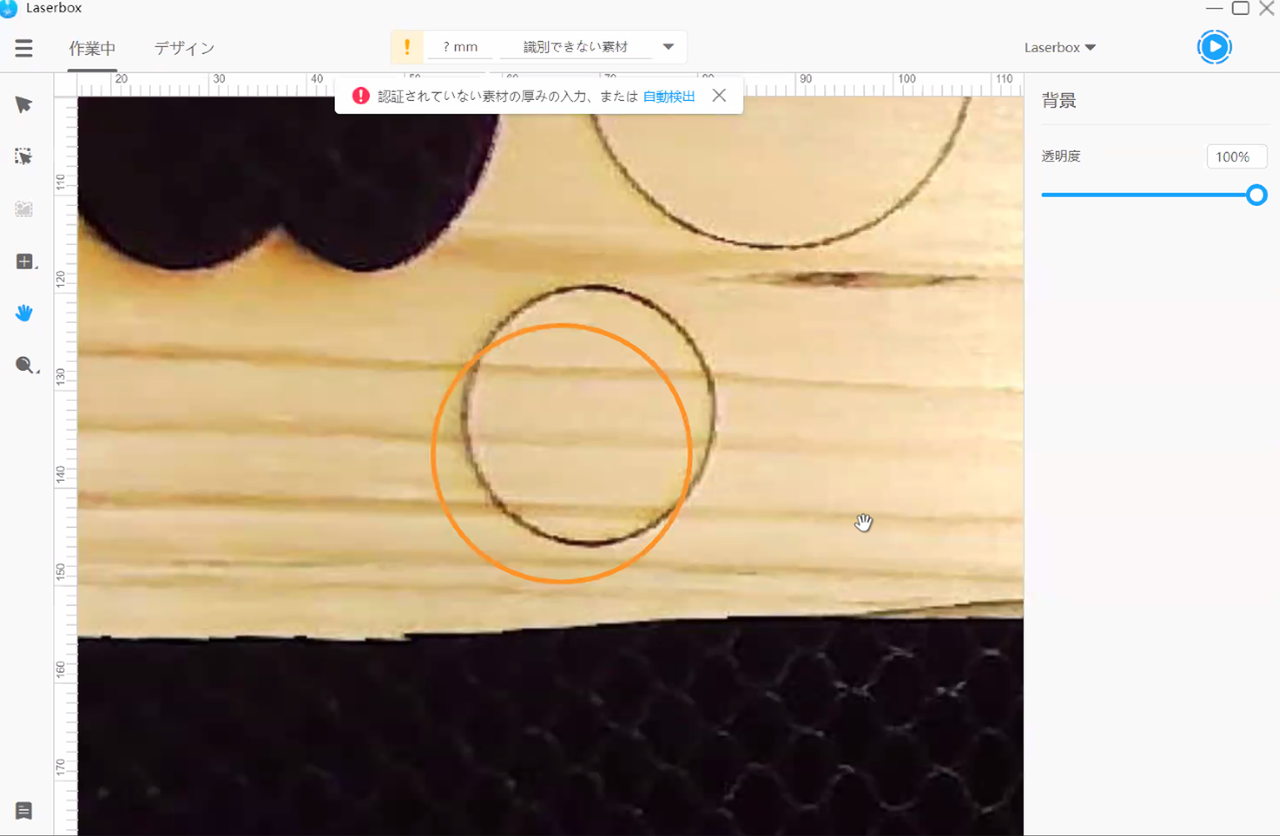The height and width of the screenshot is (836, 1280).
Task: Click the 自動検出 auto-detect link
Action: [668, 96]
